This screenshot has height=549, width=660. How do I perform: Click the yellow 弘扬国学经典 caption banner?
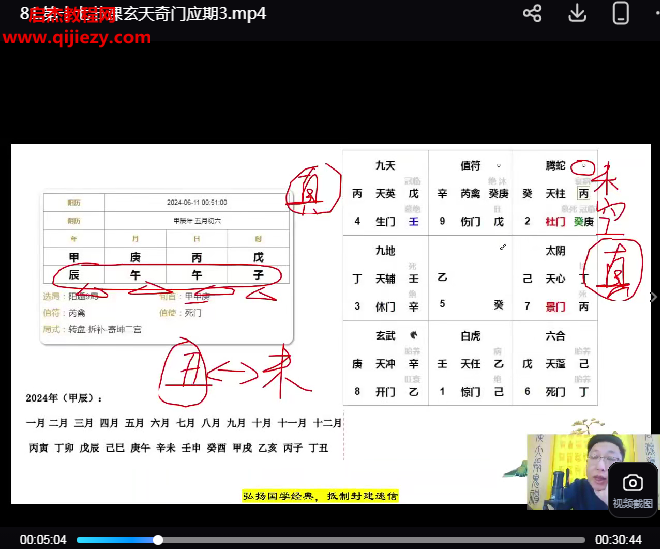[320, 496]
